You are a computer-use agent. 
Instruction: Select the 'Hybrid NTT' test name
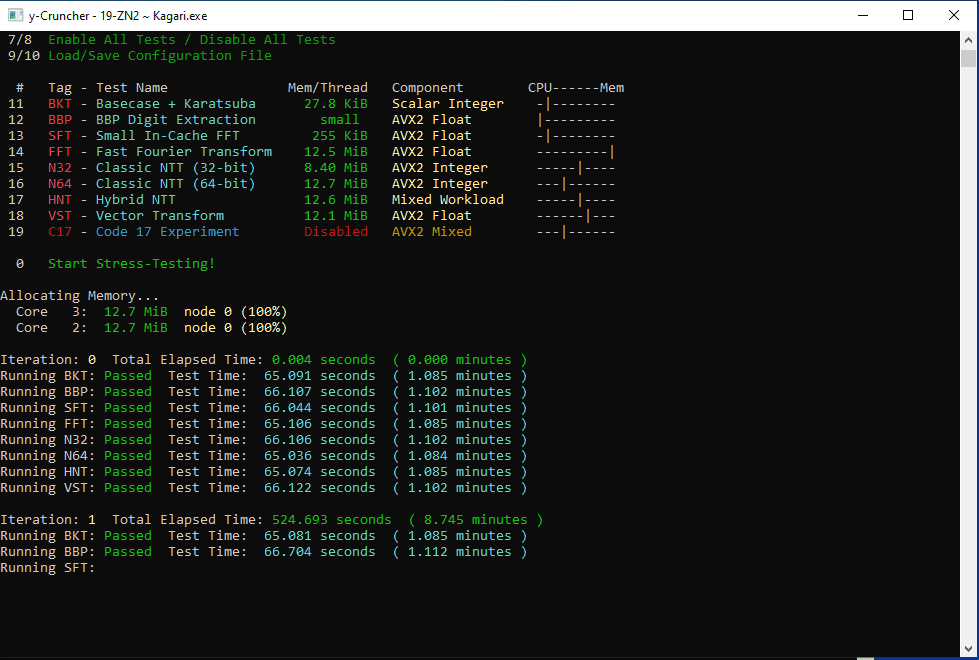tap(135, 200)
